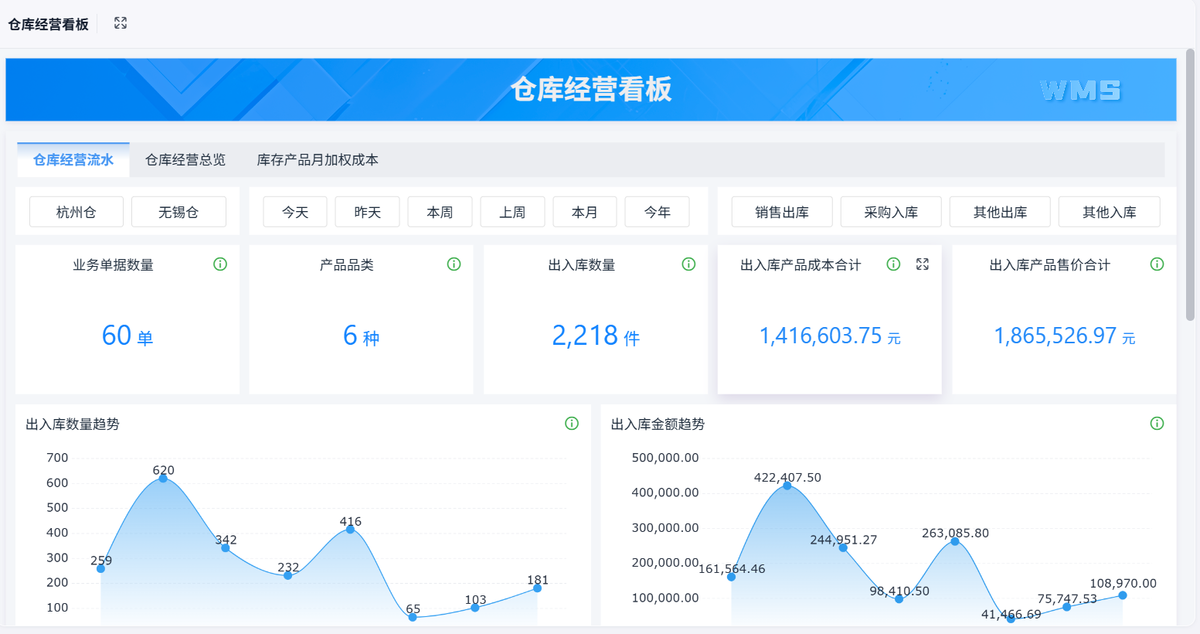The width and height of the screenshot is (1200, 634).
Task: Select 本月 date filter
Action: coord(585,212)
